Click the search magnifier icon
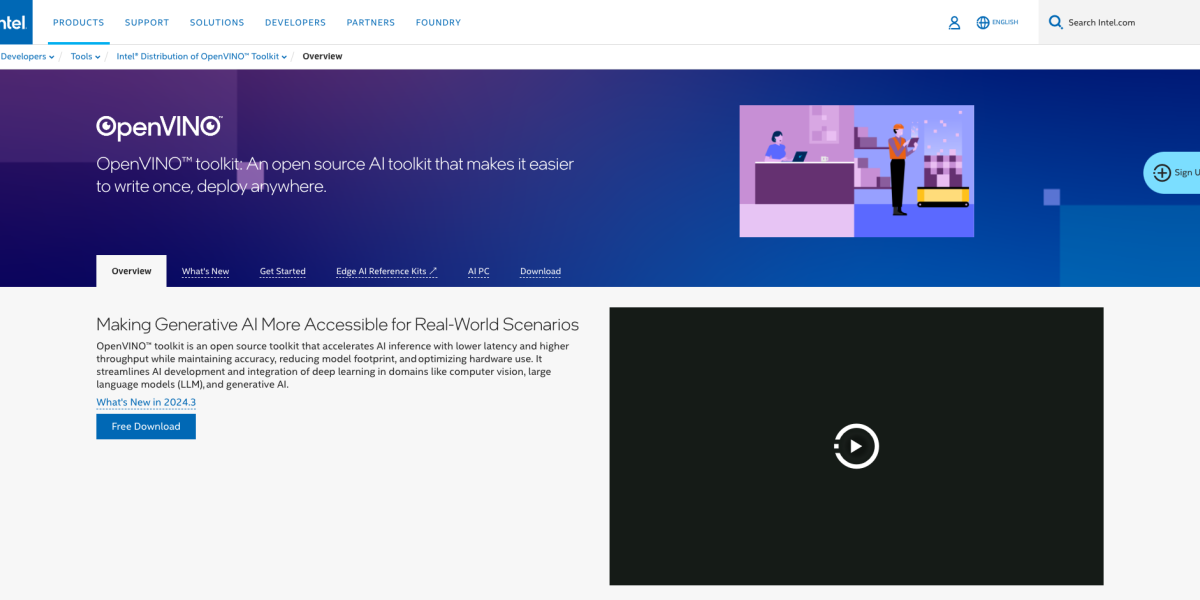The height and width of the screenshot is (600, 1200). [x=1055, y=22]
